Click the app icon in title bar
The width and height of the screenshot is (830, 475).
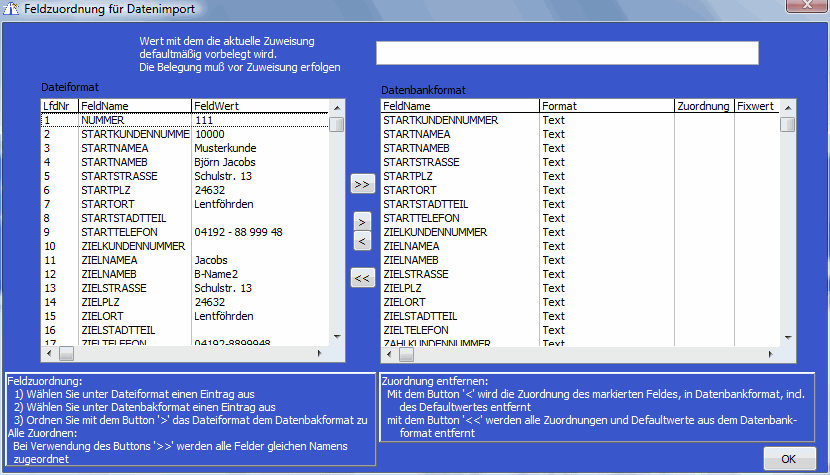click(x=12, y=10)
